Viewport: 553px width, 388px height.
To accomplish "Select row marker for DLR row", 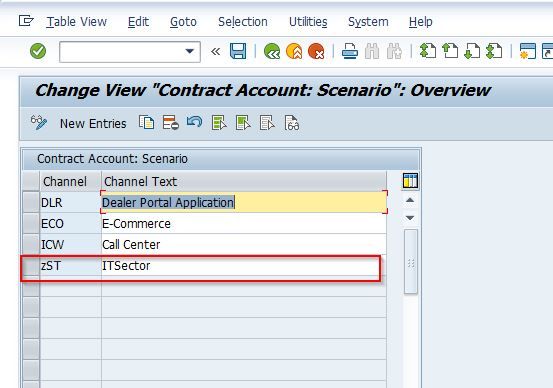I will [31, 202].
